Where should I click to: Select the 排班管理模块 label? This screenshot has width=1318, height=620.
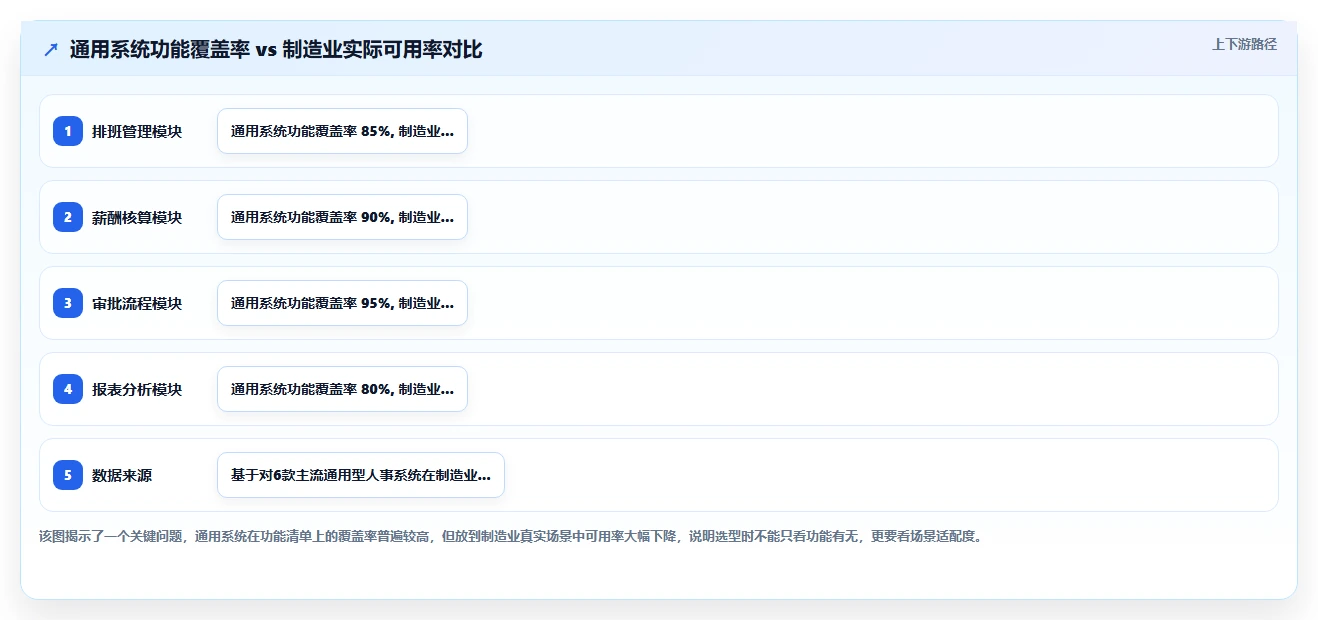137,131
